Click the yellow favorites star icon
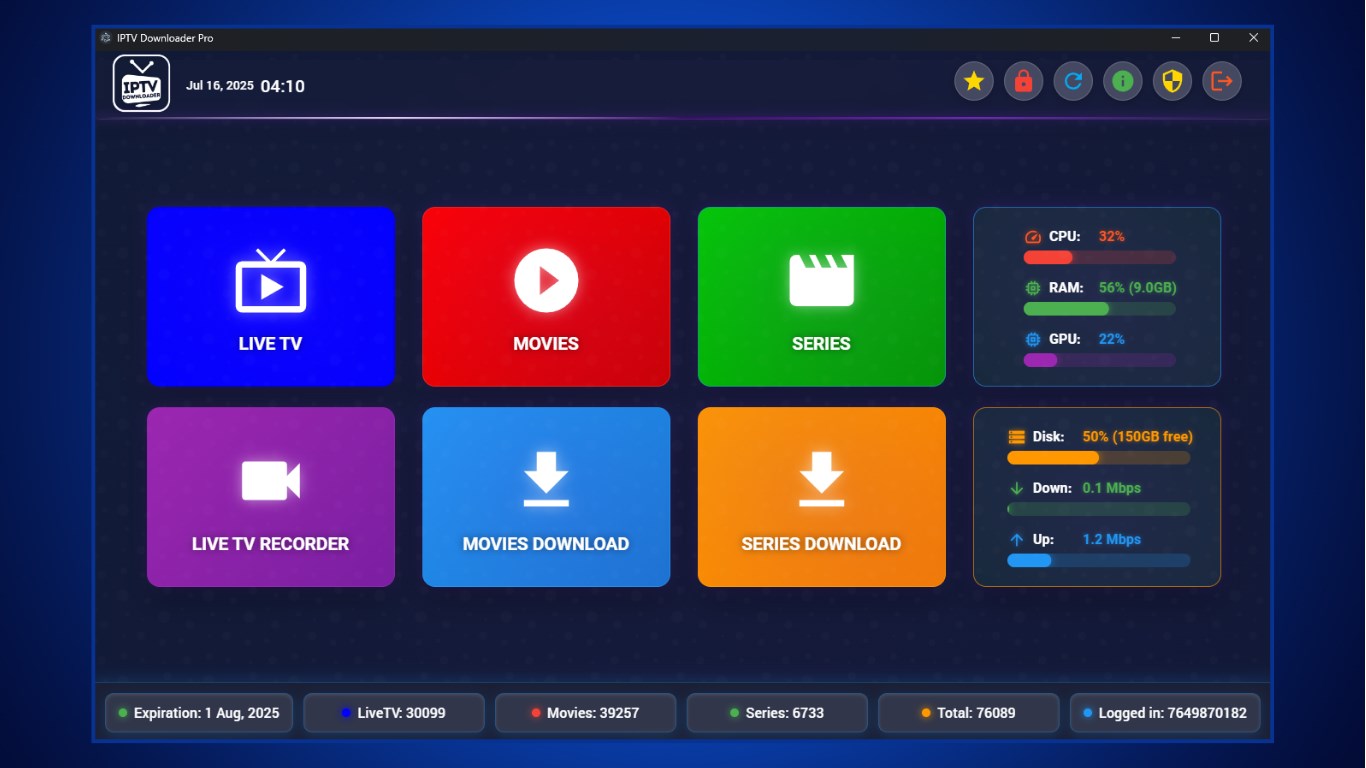Screen dimensions: 1366x768 [x=973, y=81]
